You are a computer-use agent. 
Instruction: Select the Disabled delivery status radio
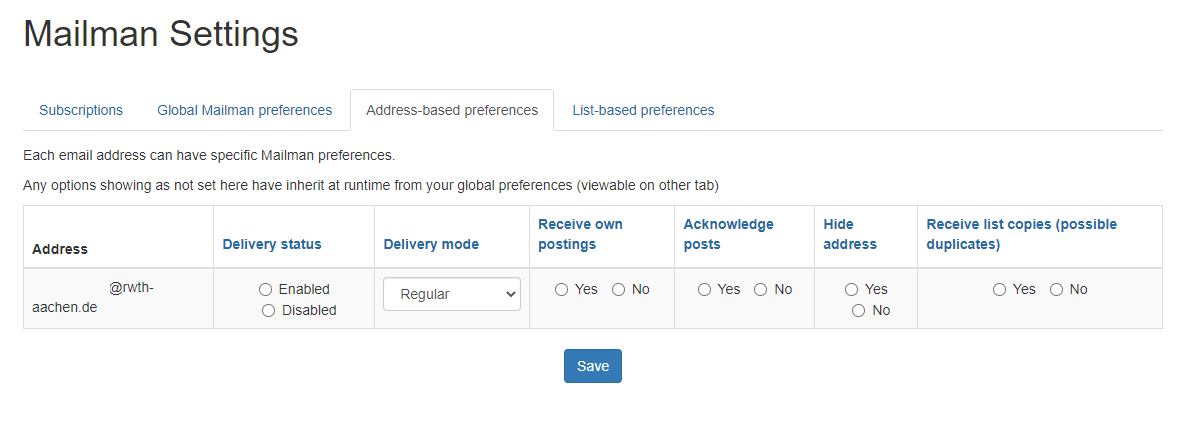(268, 311)
